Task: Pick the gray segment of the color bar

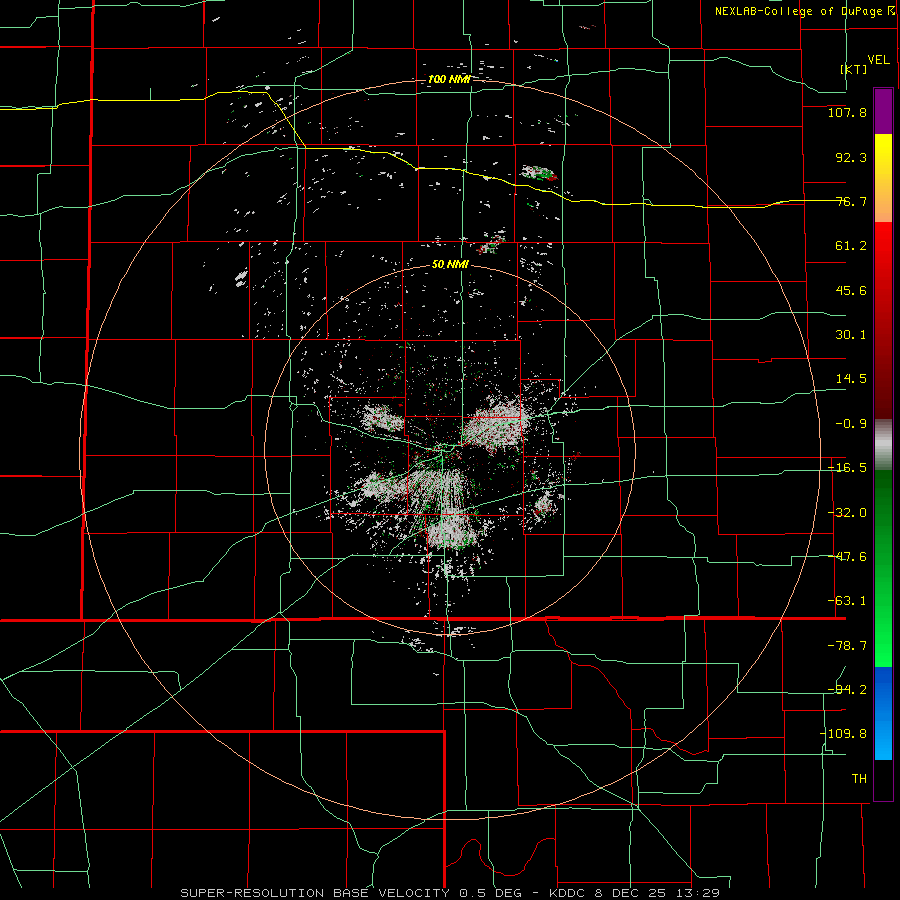Action: click(883, 445)
